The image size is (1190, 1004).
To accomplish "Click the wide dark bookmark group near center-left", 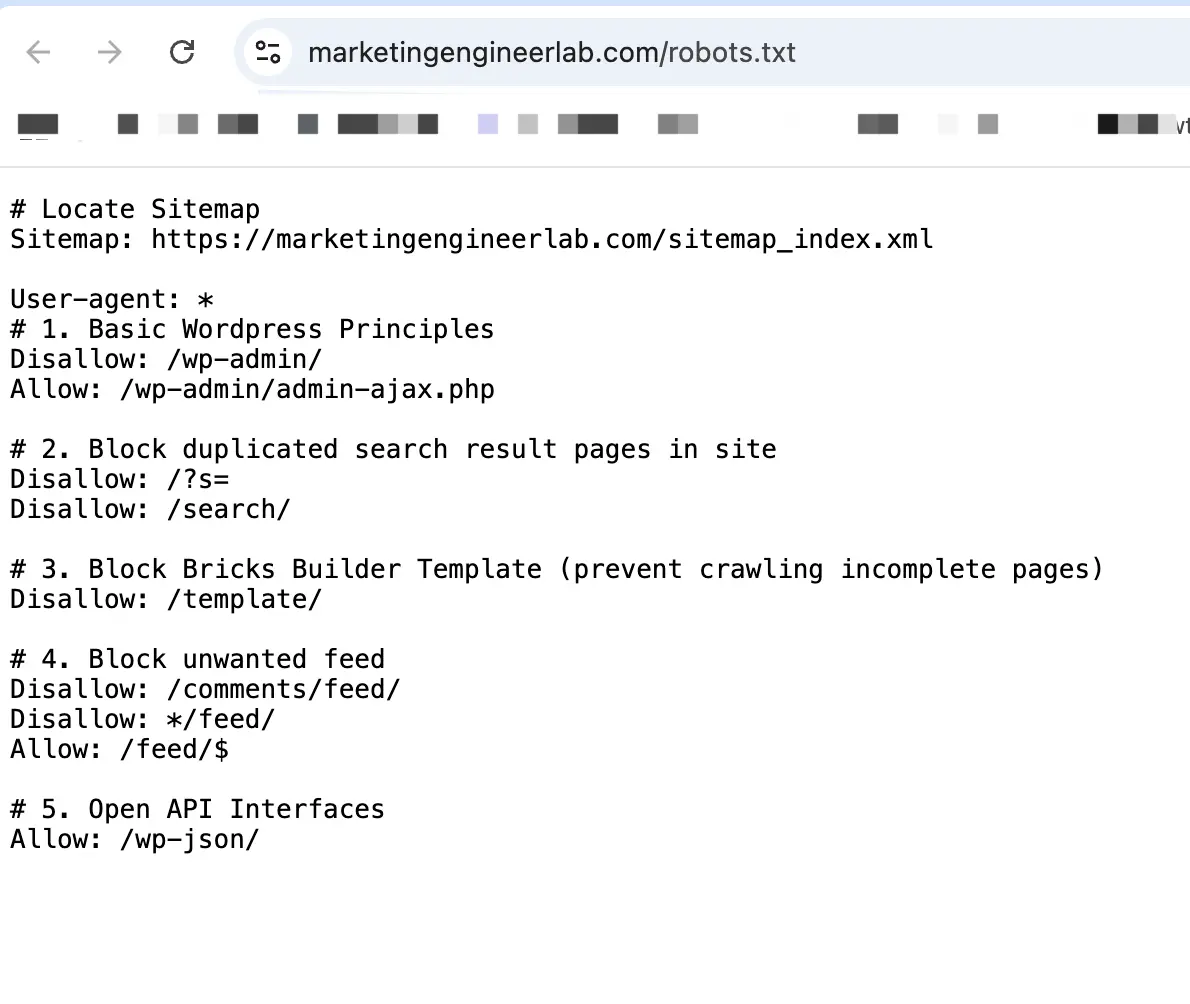I will (388, 123).
